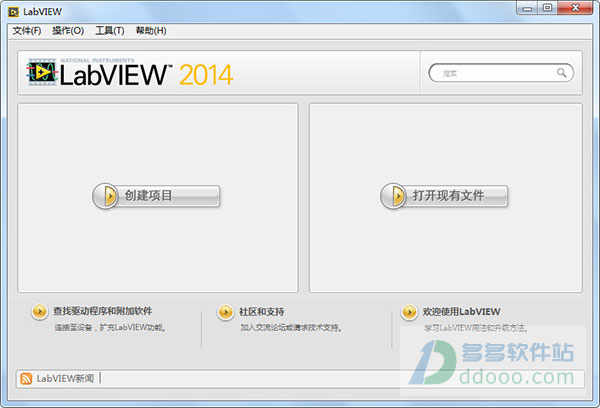Open the 文件(F) menu

27,31
